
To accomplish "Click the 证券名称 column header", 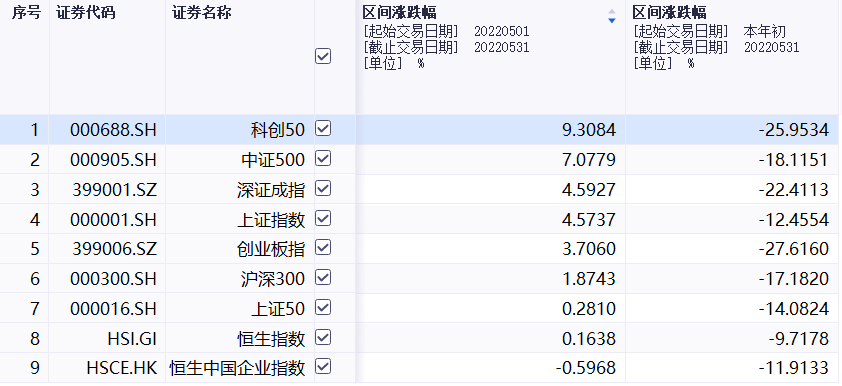I will click(201, 13).
